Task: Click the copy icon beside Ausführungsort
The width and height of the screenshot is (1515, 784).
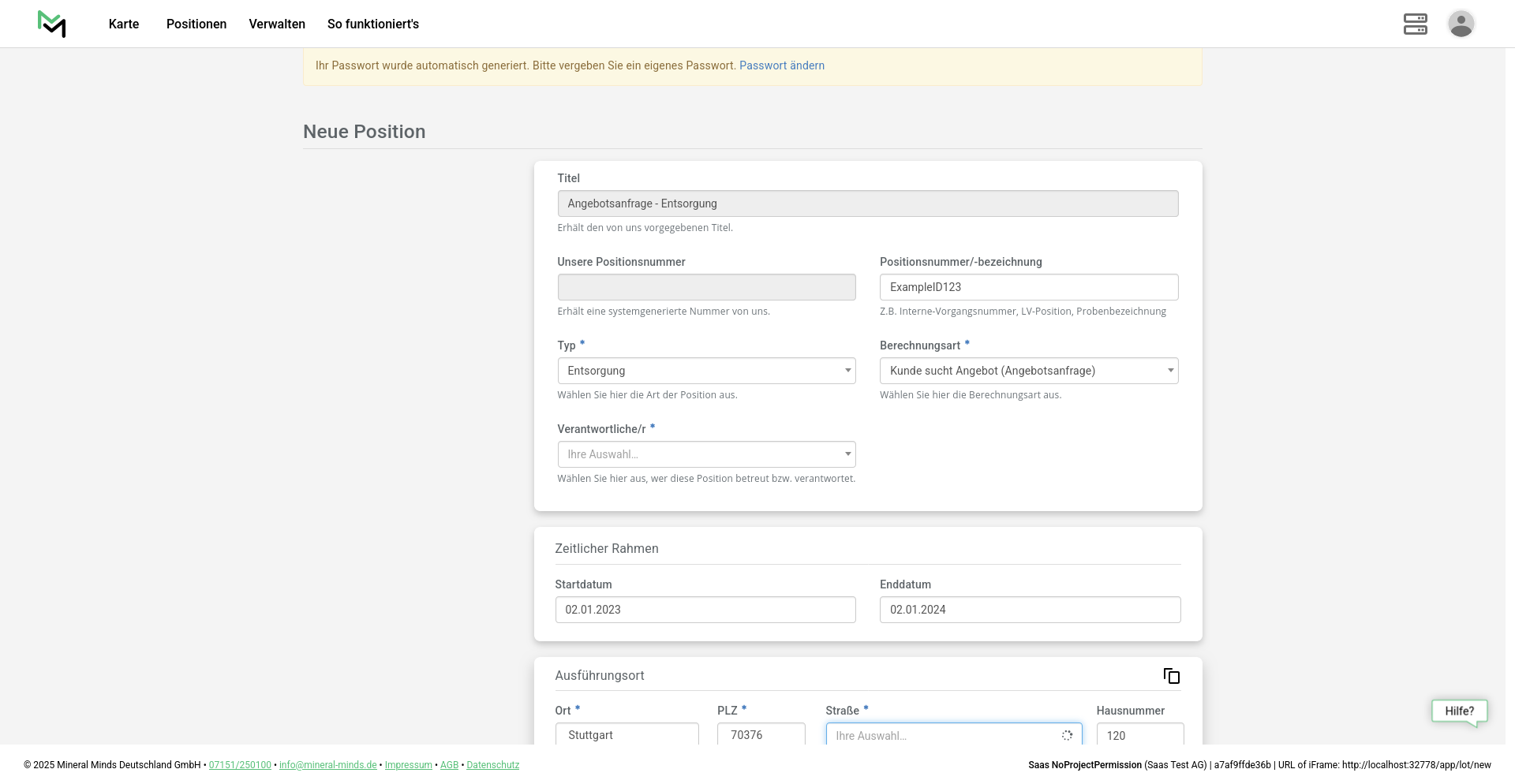Action: click(1171, 676)
